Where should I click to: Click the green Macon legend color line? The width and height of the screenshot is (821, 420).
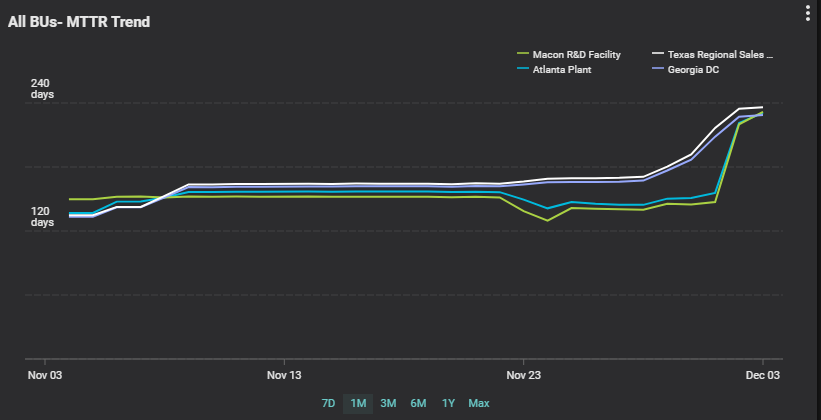(523, 53)
